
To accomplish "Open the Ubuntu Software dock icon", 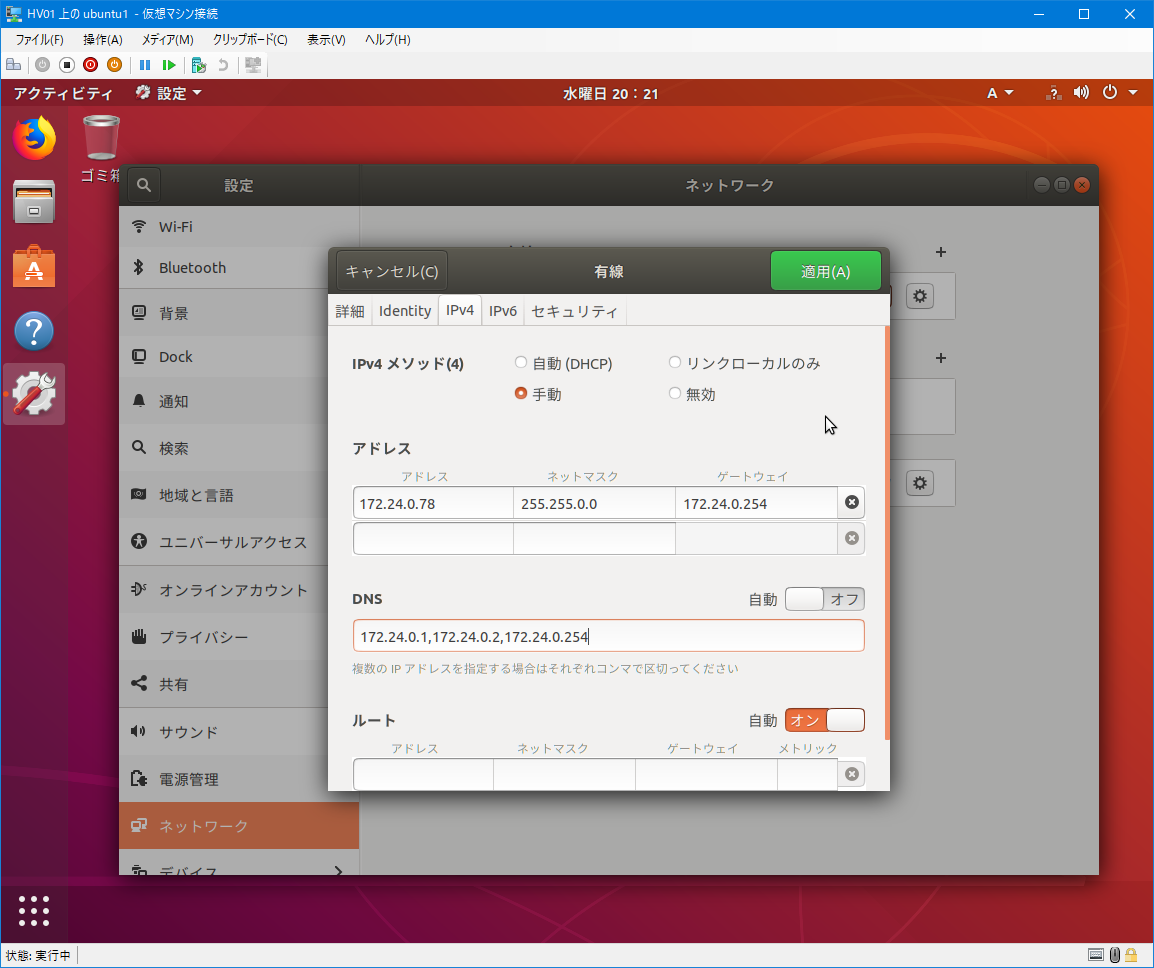I will pos(34,267).
